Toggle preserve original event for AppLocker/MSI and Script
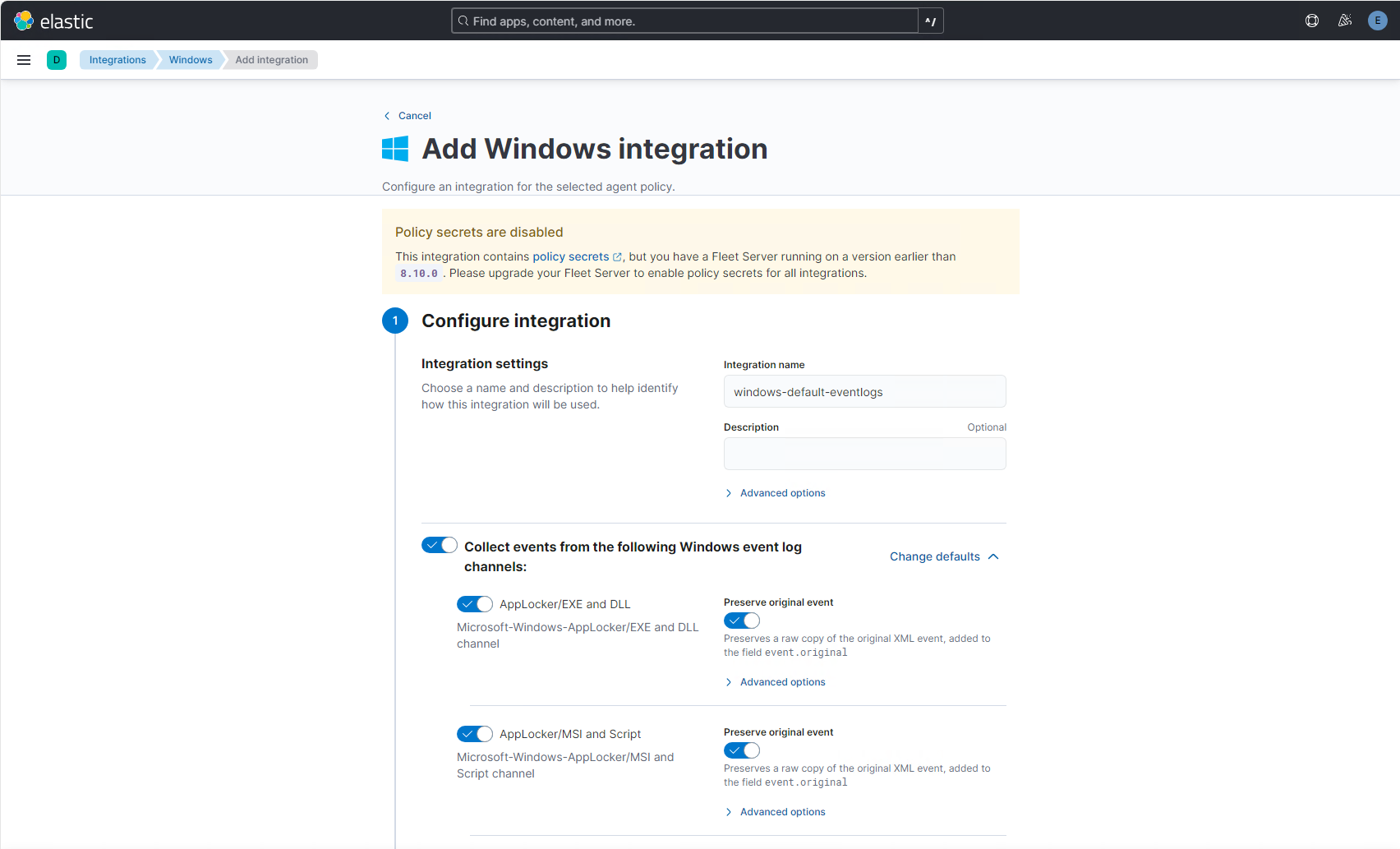The image size is (1400, 849). [x=742, y=750]
